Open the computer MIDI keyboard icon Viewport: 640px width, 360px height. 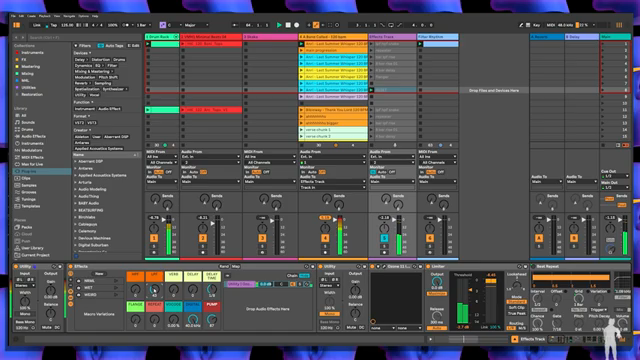(528, 25)
